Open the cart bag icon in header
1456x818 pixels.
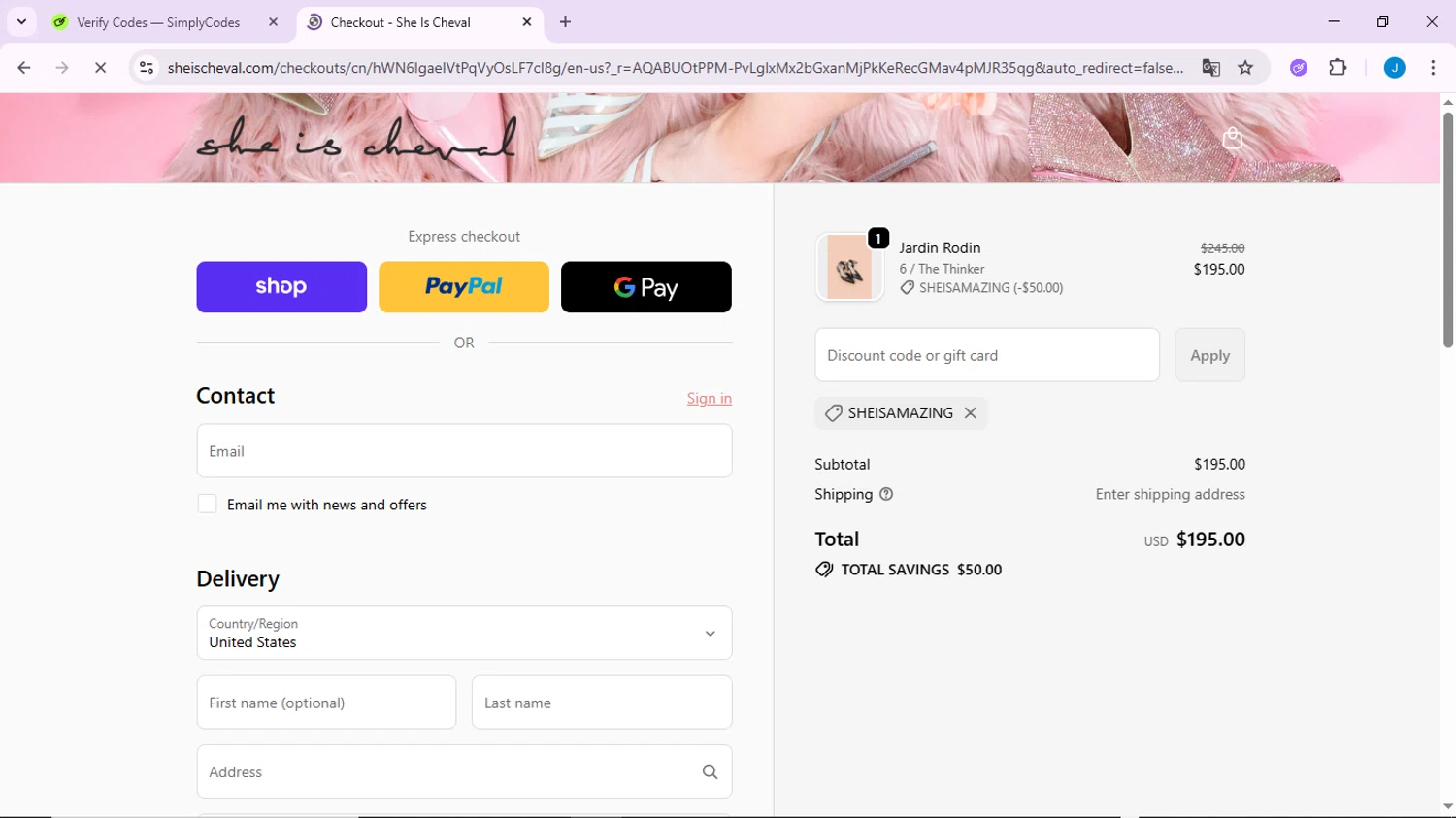pos(1233,139)
